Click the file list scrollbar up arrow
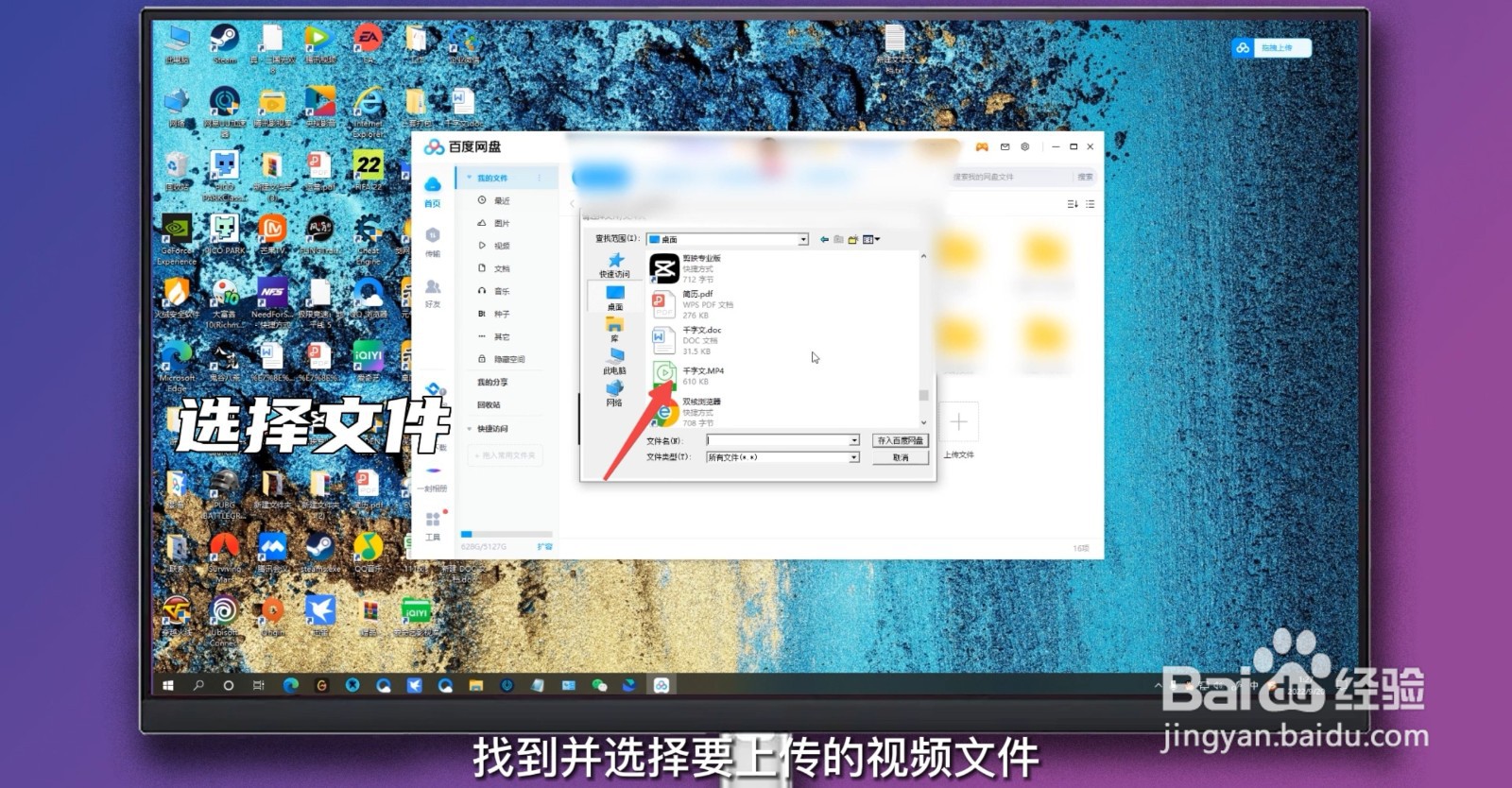 [x=923, y=257]
